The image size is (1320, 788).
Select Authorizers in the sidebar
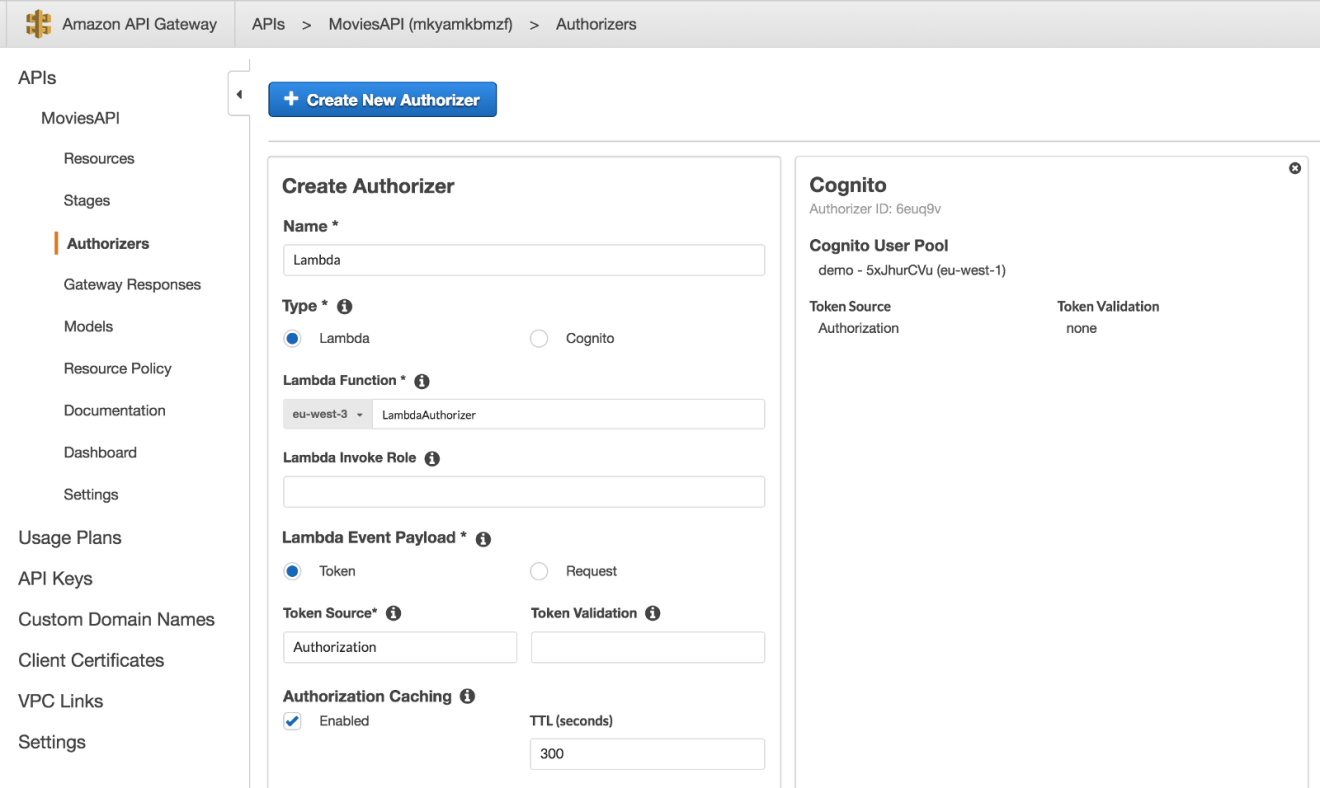[108, 244]
